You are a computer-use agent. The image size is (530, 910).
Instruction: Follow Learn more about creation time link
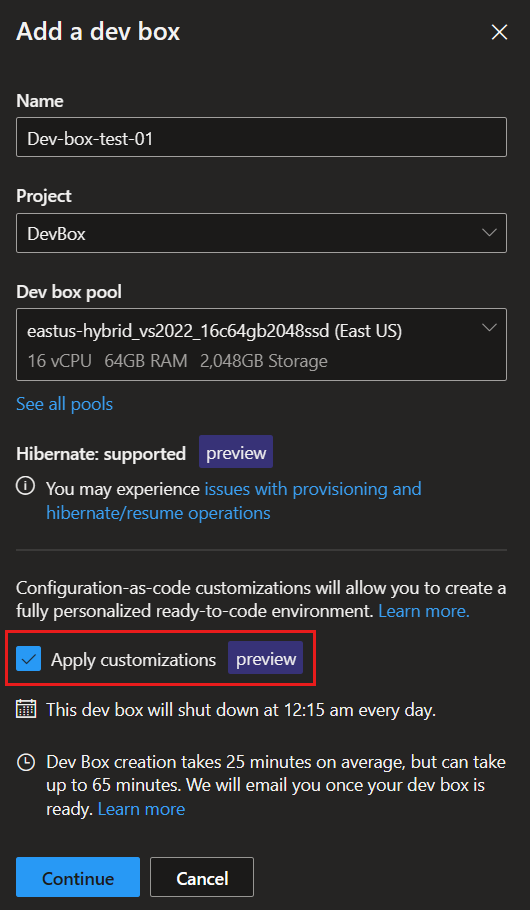[x=141, y=809]
